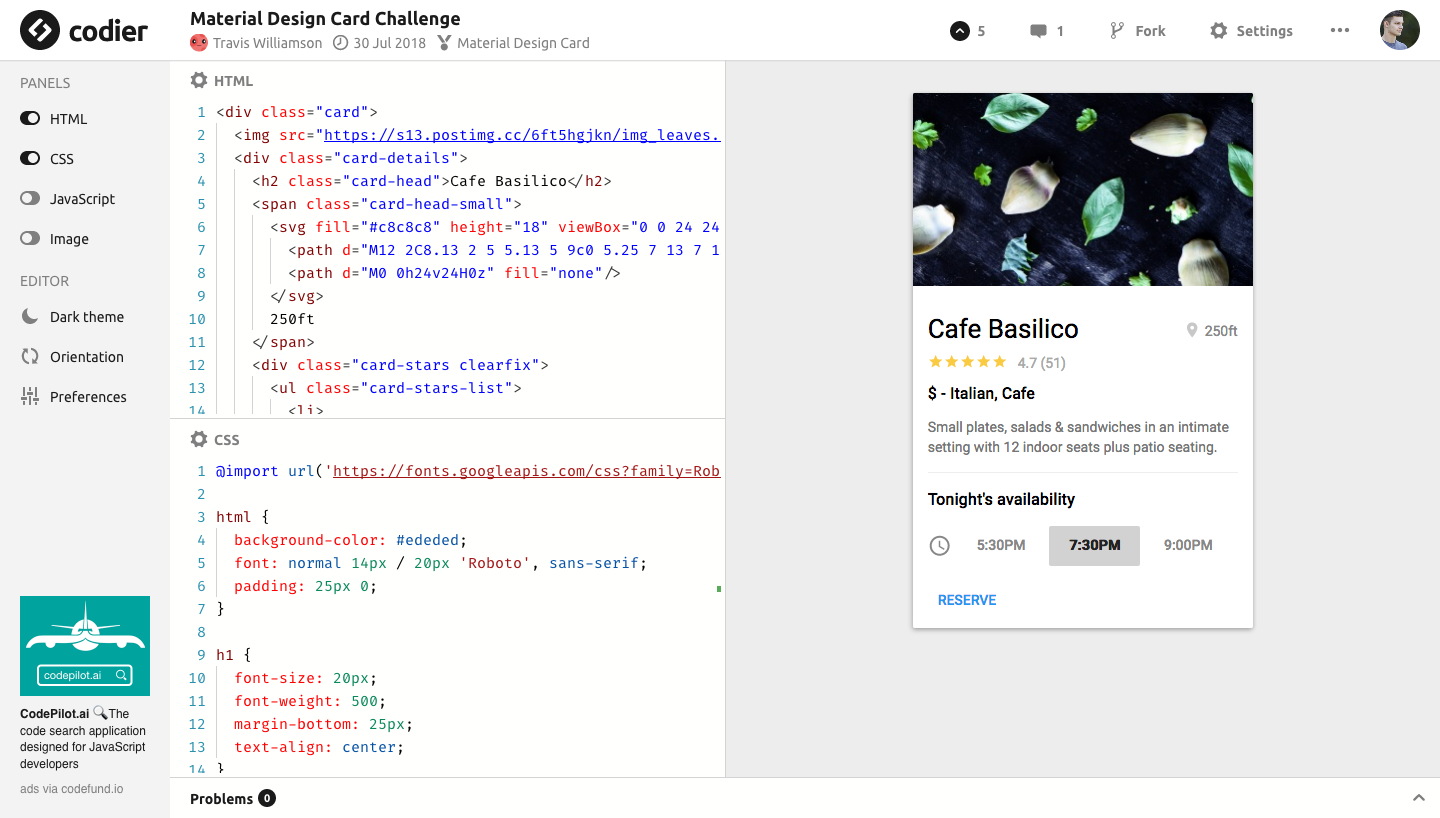The height and width of the screenshot is (818, 1440).
Task: Click the HTML panel gear icon
Action: coord(199,81)
